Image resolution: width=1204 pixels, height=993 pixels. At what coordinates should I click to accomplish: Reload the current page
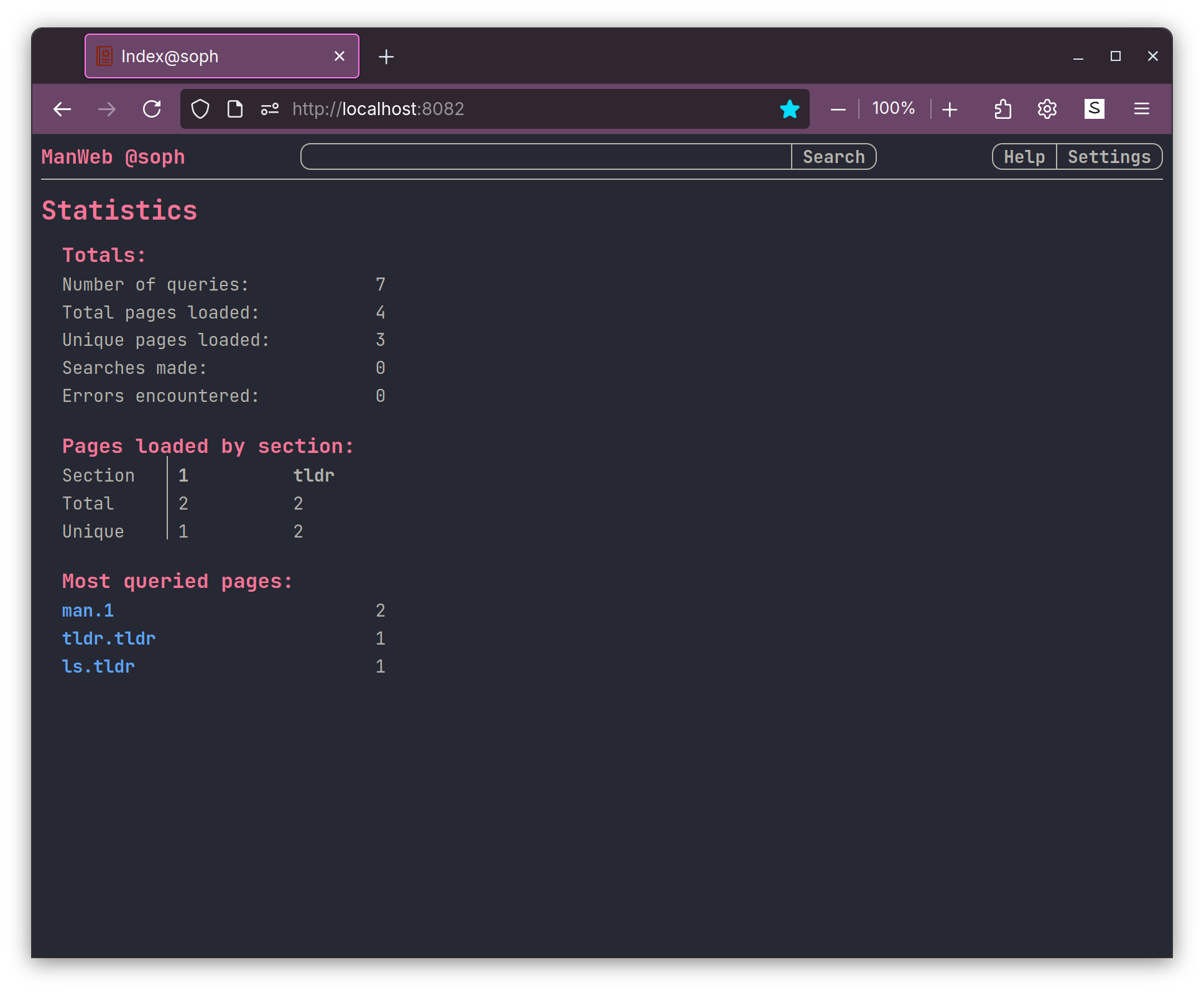[152, 110]
